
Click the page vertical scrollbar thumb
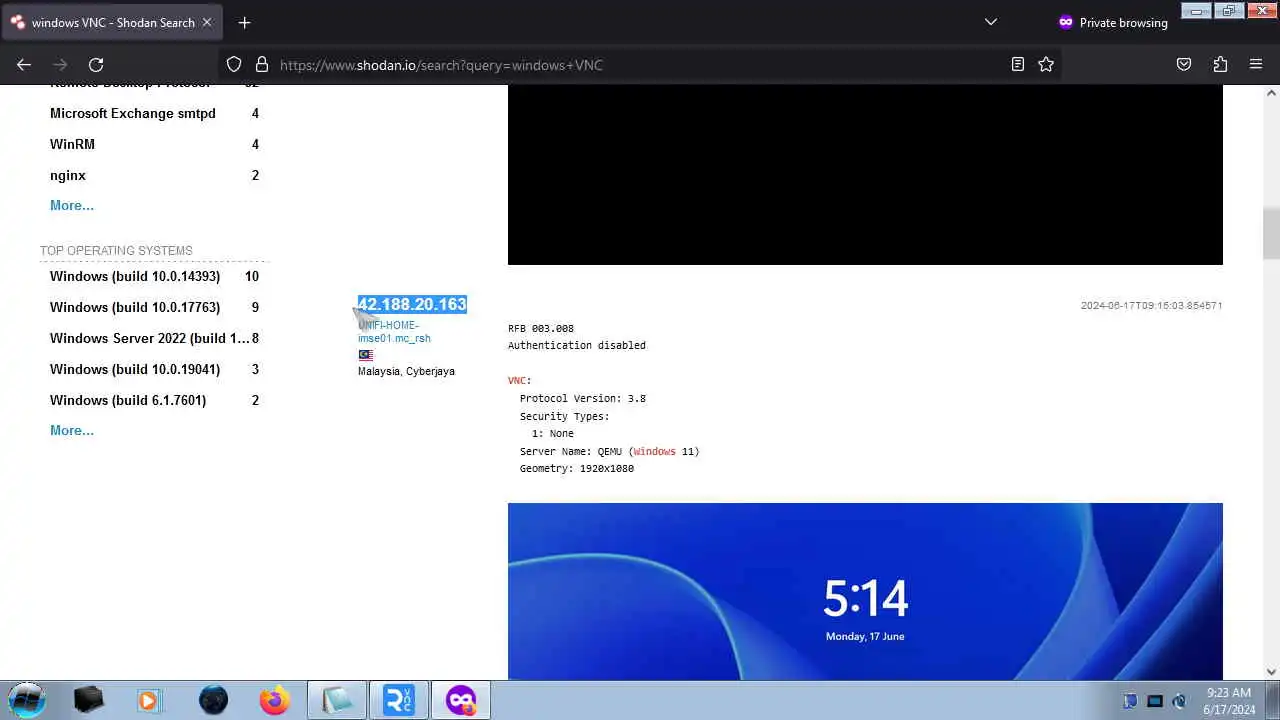pos(1271,232)
